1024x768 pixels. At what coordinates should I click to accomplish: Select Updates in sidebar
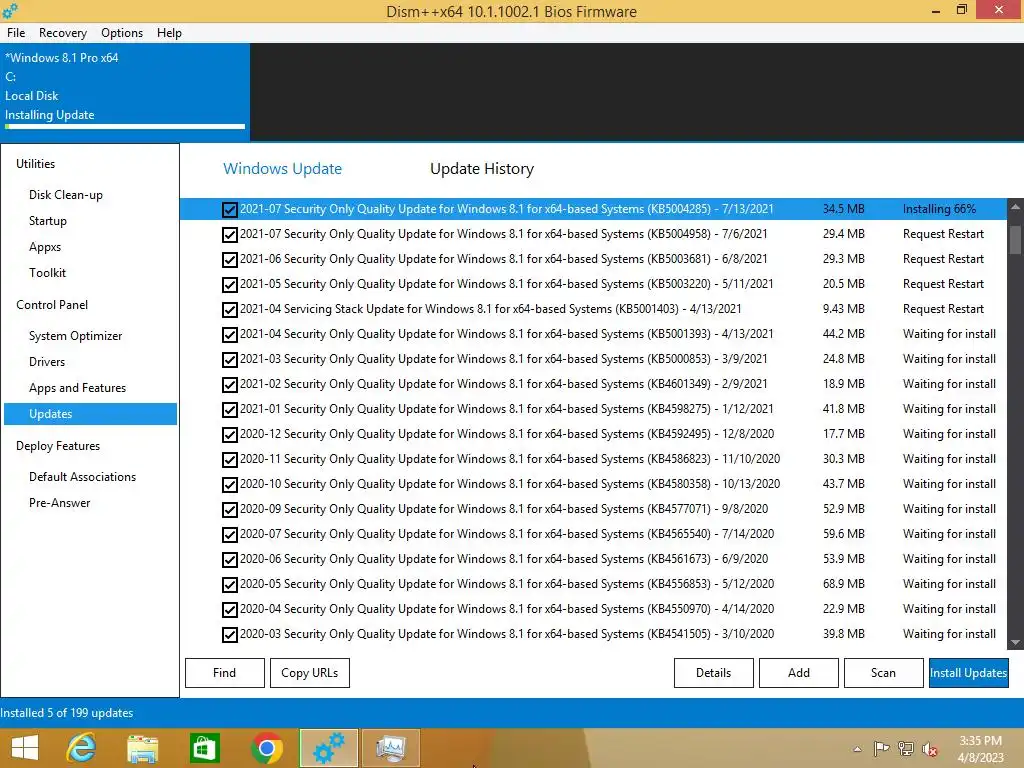click(x=90, y=414)
